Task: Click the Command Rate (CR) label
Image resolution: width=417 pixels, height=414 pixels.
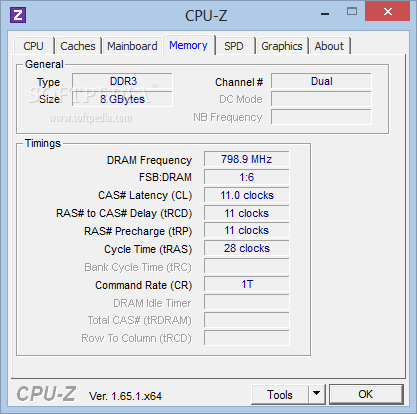Action: (144, 285)
